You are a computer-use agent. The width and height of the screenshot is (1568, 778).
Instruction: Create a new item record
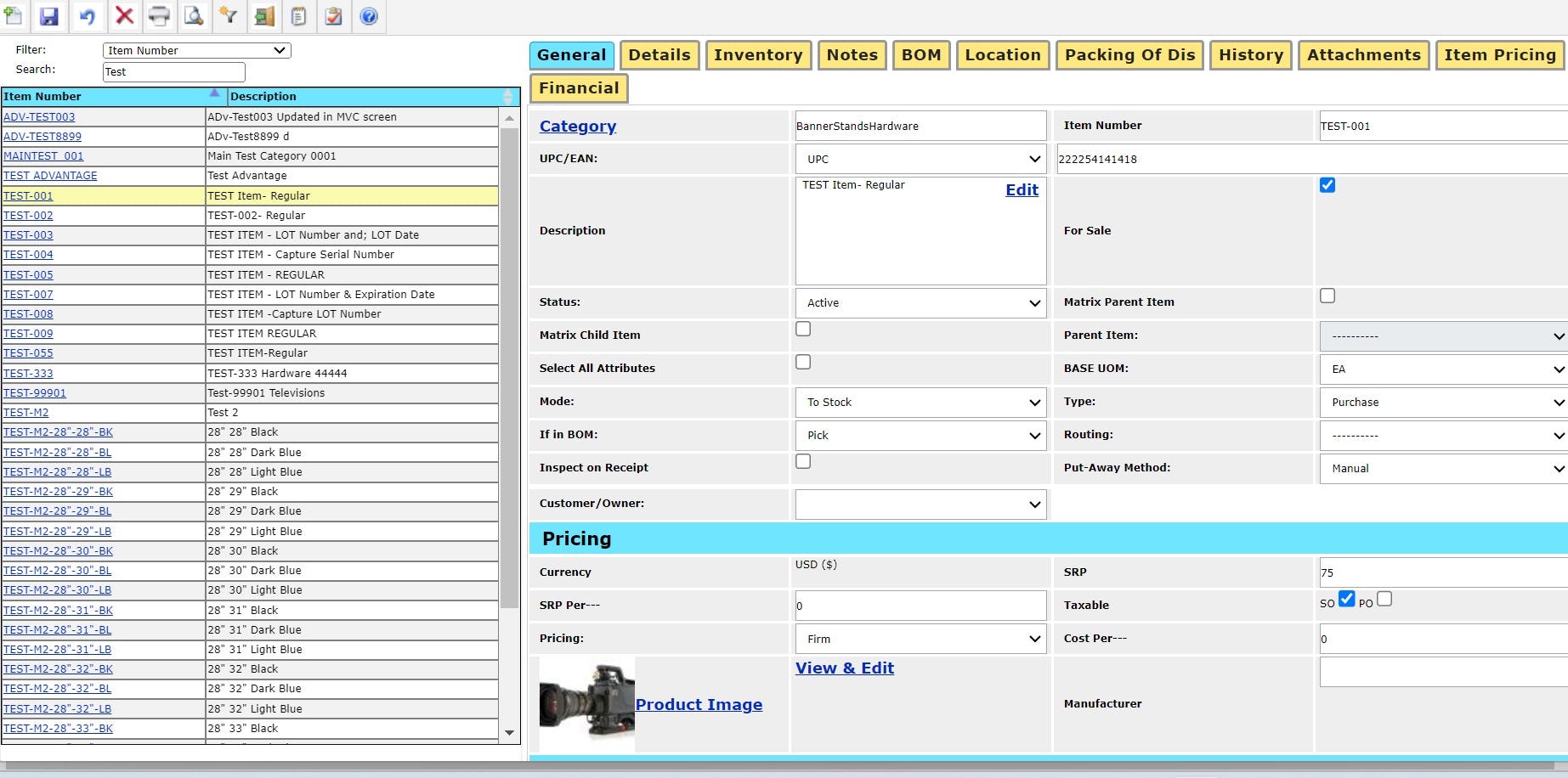click(x=14, y=16)
